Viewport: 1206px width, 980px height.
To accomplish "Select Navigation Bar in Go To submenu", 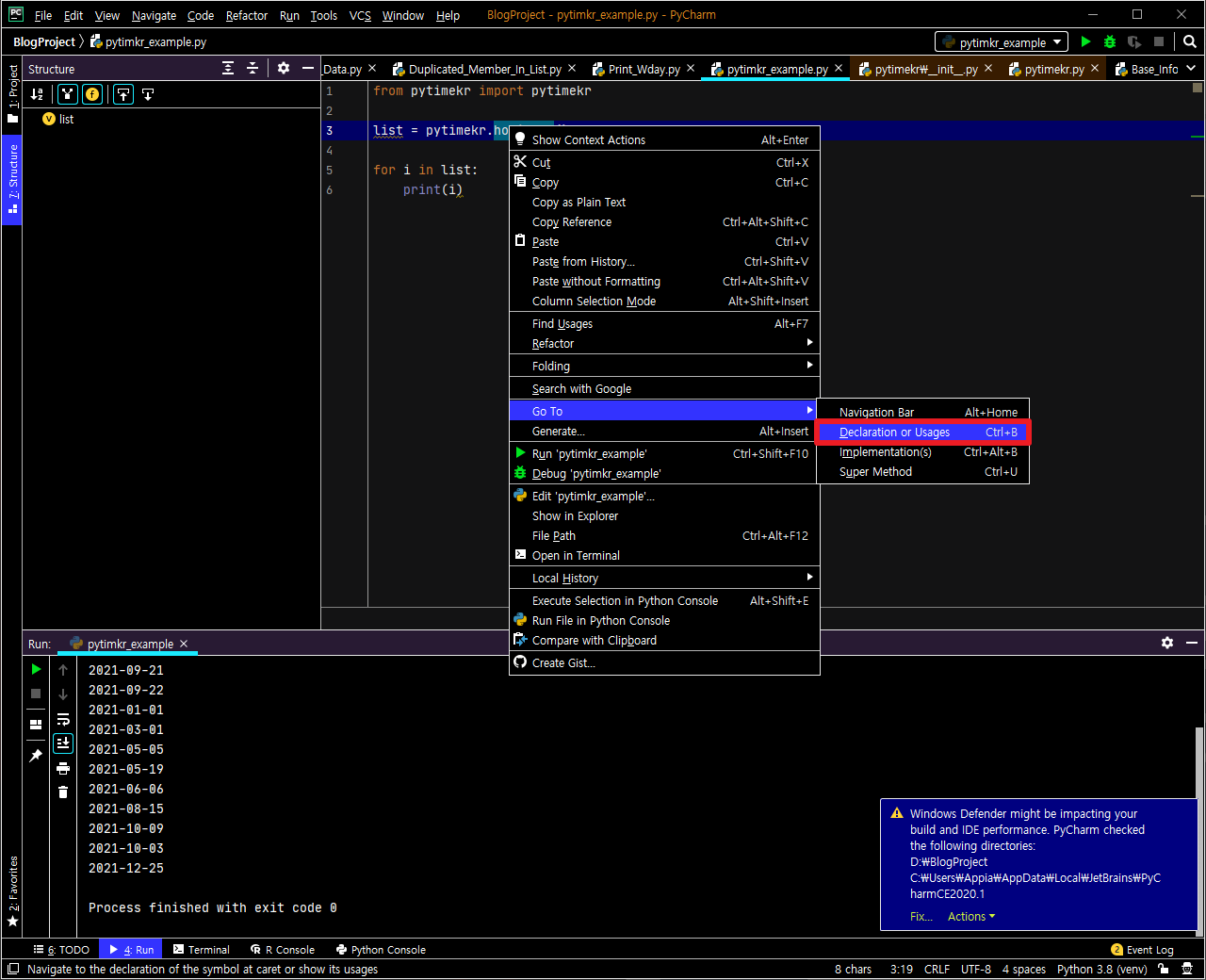I will pyautogui.click(x=922, y=412).
